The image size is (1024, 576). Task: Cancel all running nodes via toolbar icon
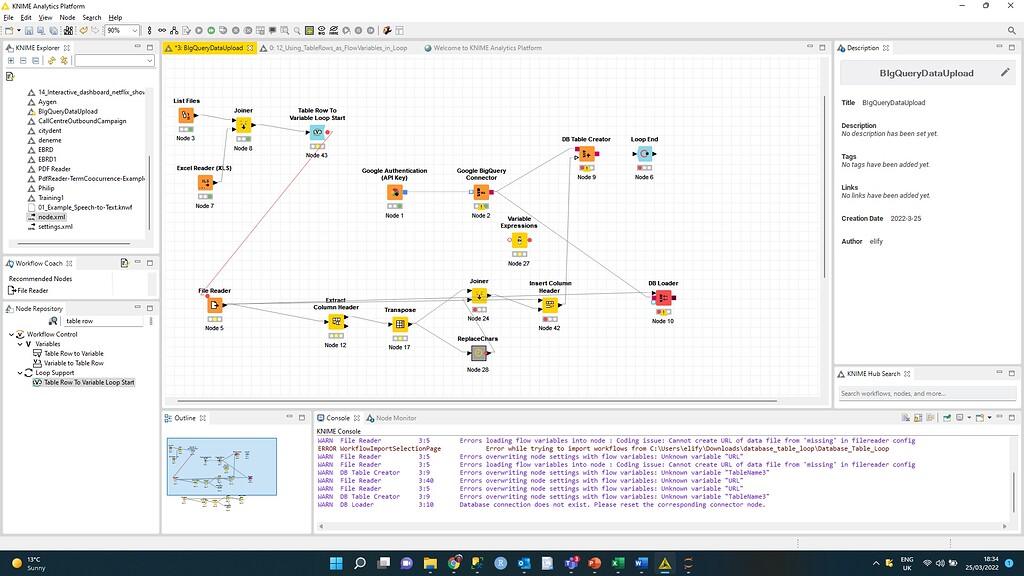(247, 30)
